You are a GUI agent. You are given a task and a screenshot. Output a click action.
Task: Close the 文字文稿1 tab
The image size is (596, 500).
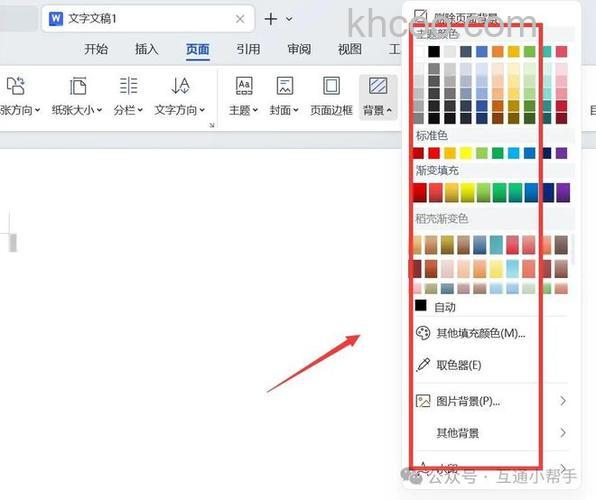pos(240,19)
